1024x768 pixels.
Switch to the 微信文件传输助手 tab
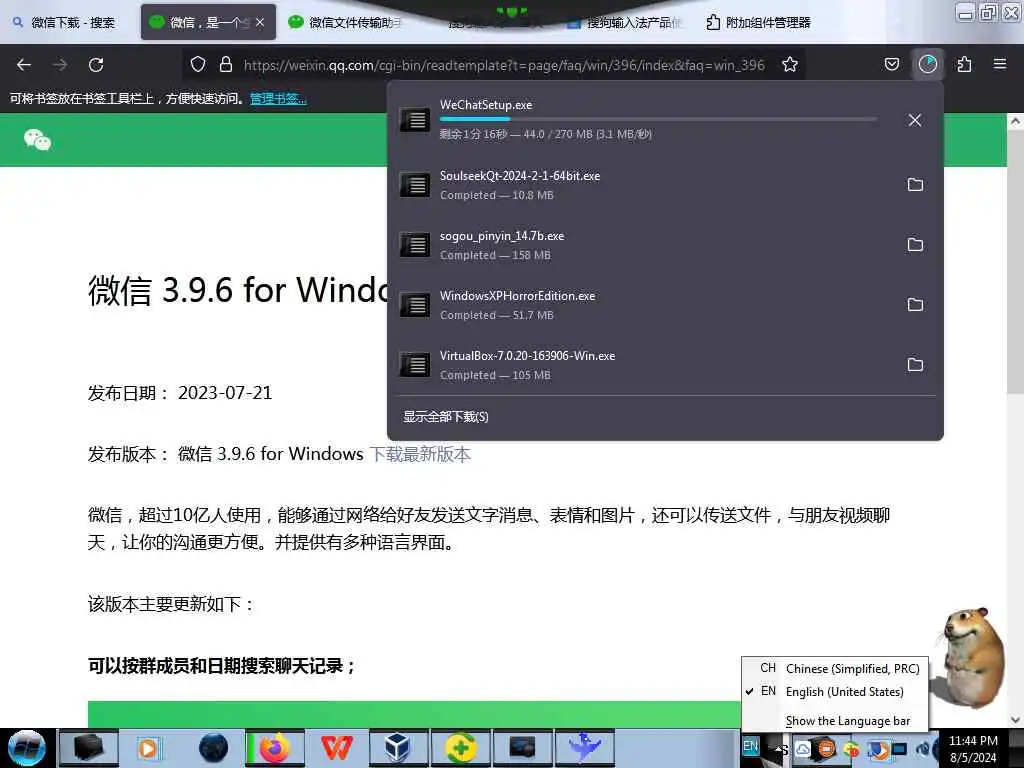pos(346,22)
